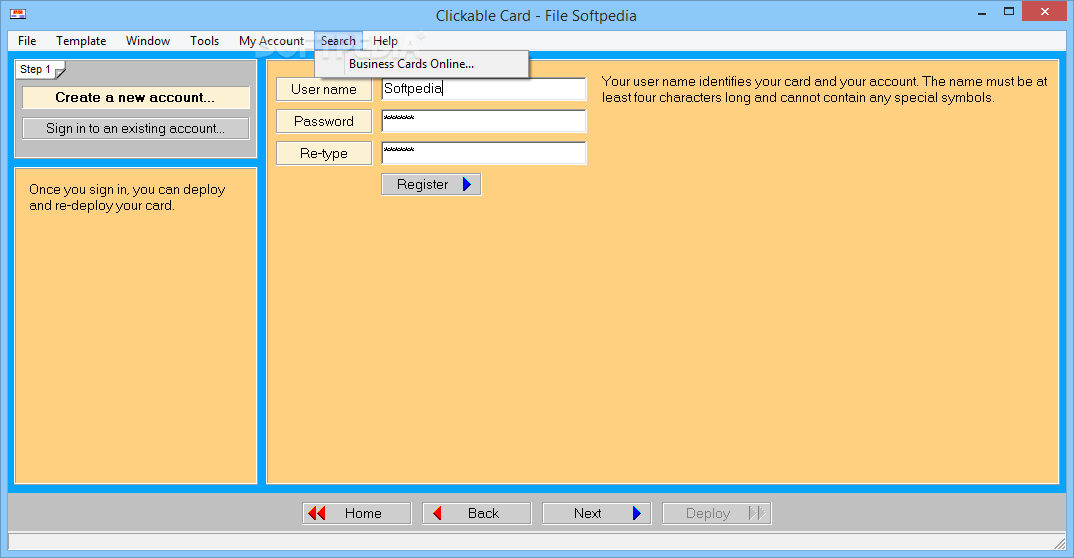Maximize the Clickable Card window
This screenshot has height=558, width=1074.
[1009, 12]
